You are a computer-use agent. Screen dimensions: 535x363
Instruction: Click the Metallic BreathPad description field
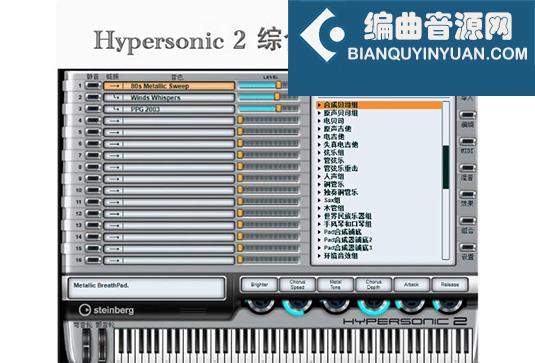(x=146, y=288)
